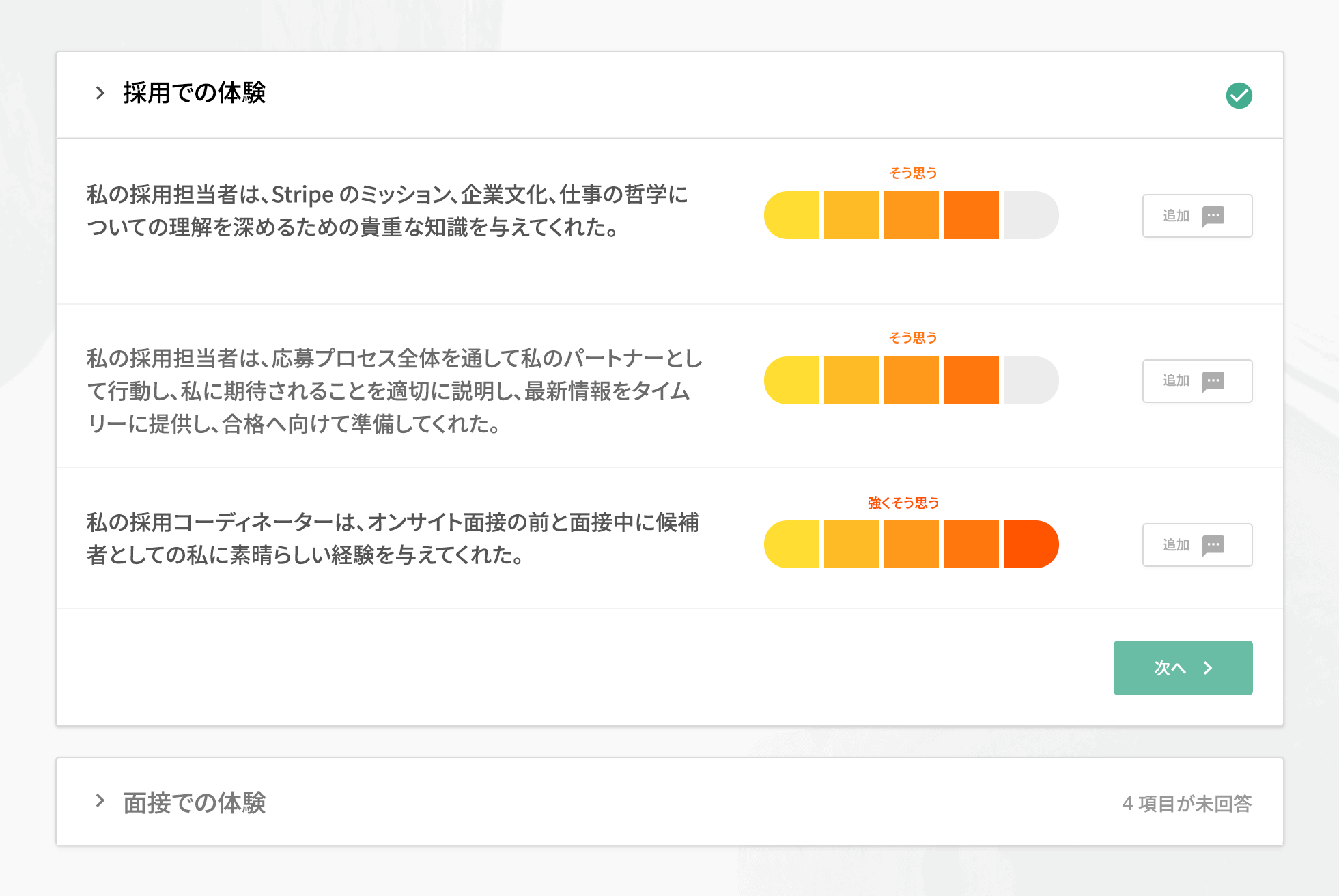
Task: Expand the 面接での体験 section chevron
Action: click(x=100, y=801)
